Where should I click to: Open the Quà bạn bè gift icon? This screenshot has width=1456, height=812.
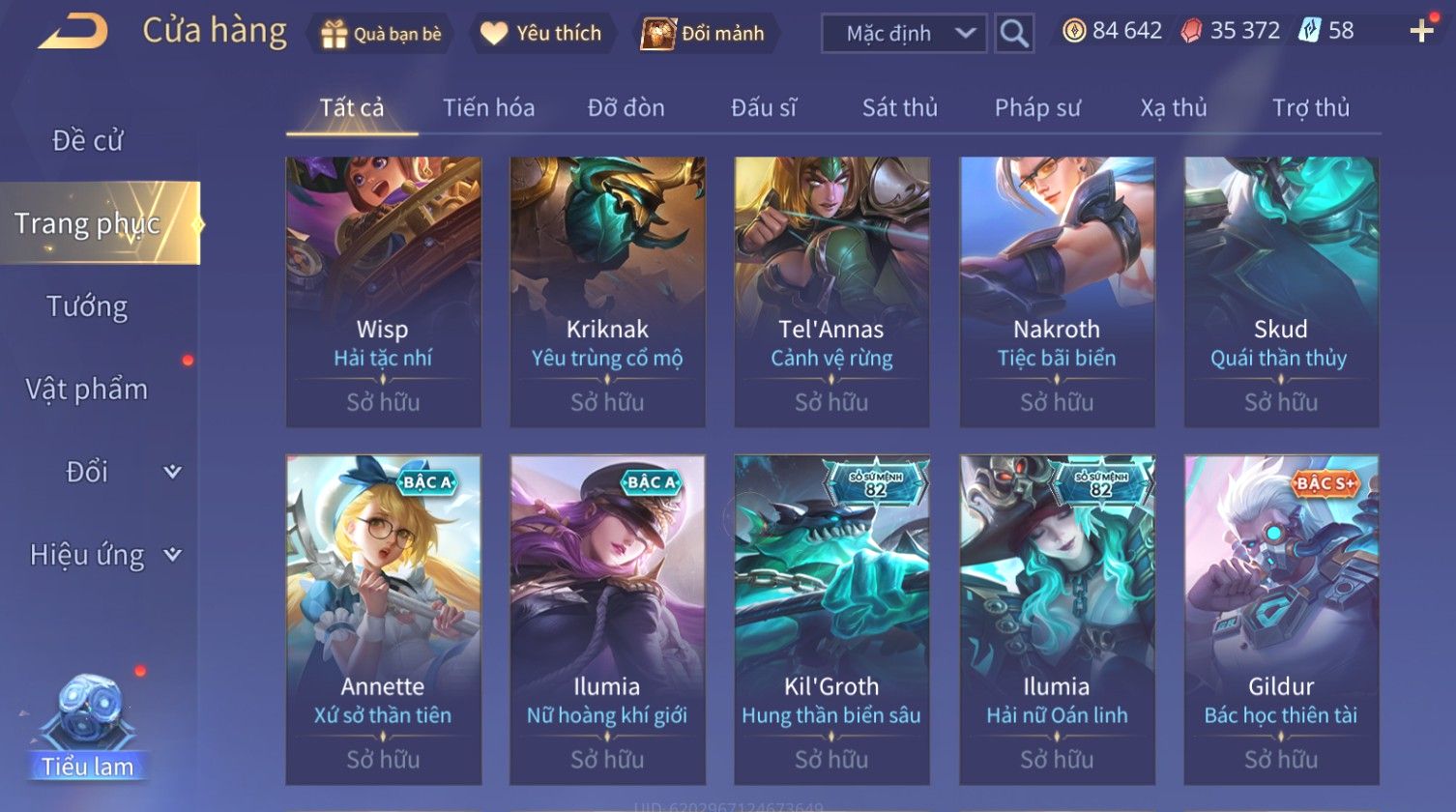335,34
